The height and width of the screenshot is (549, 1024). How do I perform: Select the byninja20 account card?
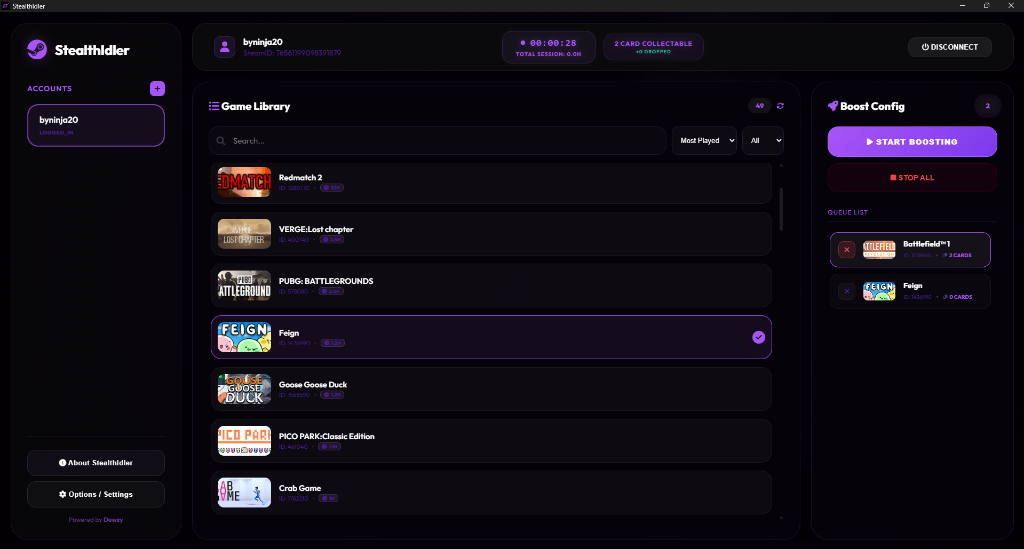(96, 125)
